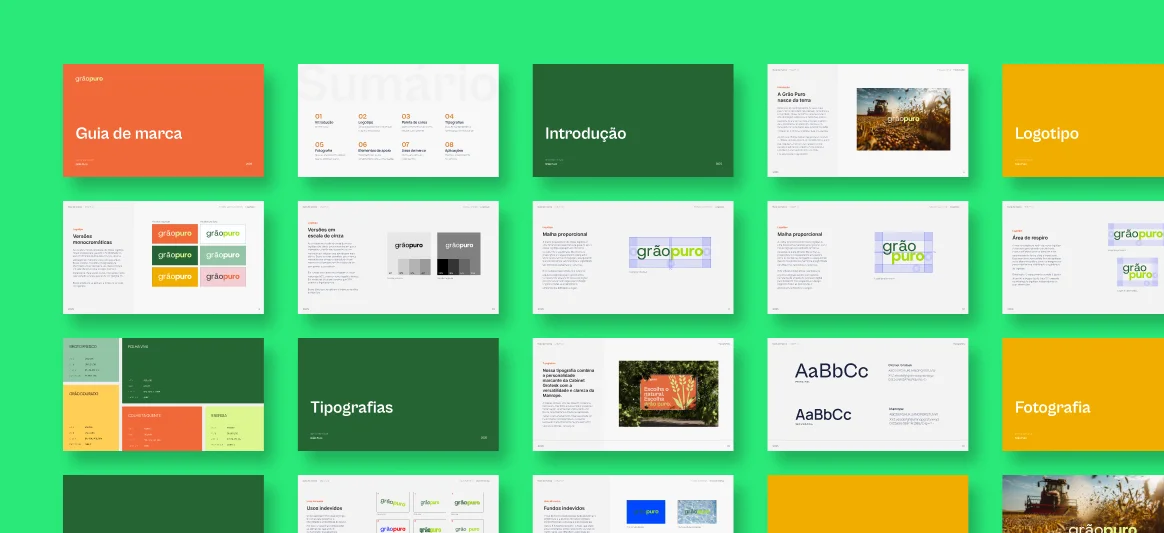This screenshot has height=533, width=1164.
Task: Pick the yellow grãopuro logo variant
Action: (x=175, y=277)
